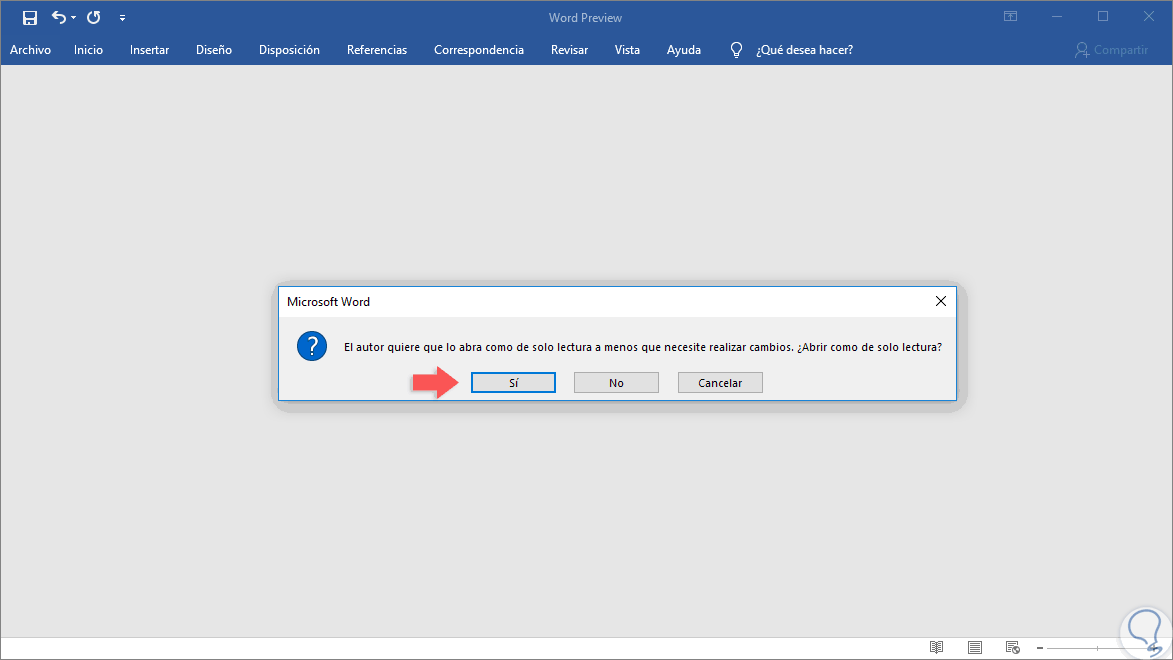
Task: Click the lightbulb Tell Me icon
Action: coord(736,49)
